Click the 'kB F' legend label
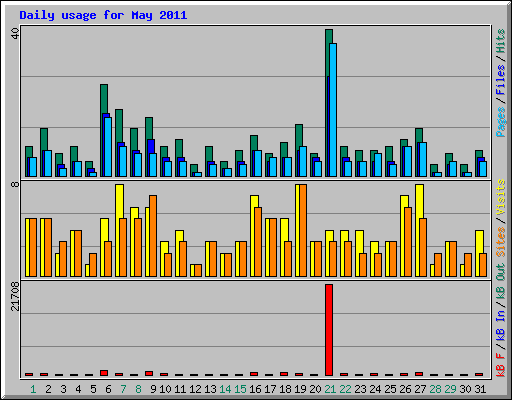The height and width of the screenshot is (400, 512). 501,365
